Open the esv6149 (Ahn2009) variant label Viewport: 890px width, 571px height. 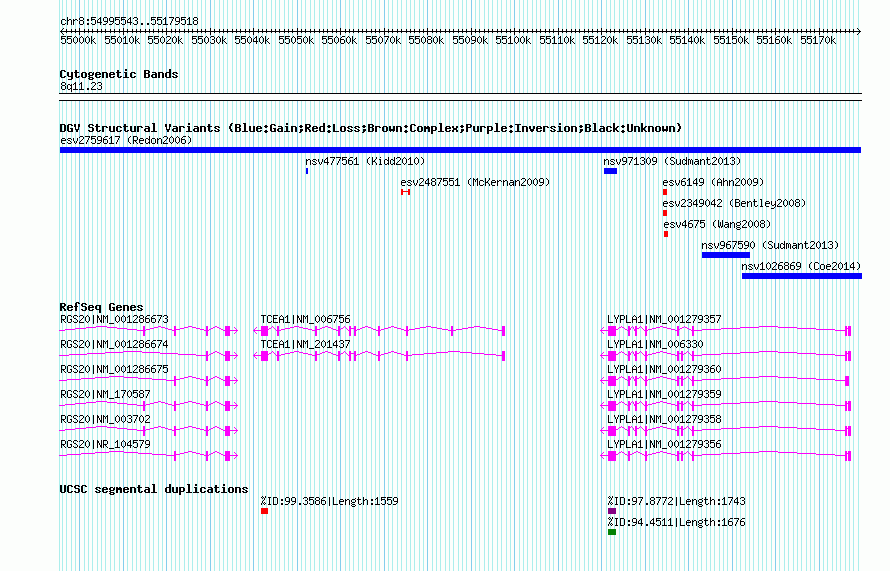(x=713, y=182)
